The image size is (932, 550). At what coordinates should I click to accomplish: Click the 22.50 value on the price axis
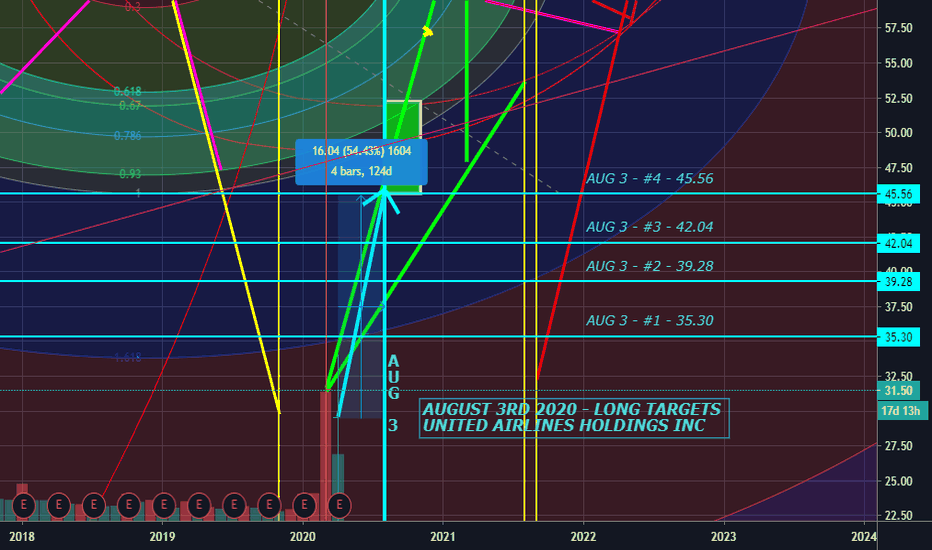coord(898,516)
